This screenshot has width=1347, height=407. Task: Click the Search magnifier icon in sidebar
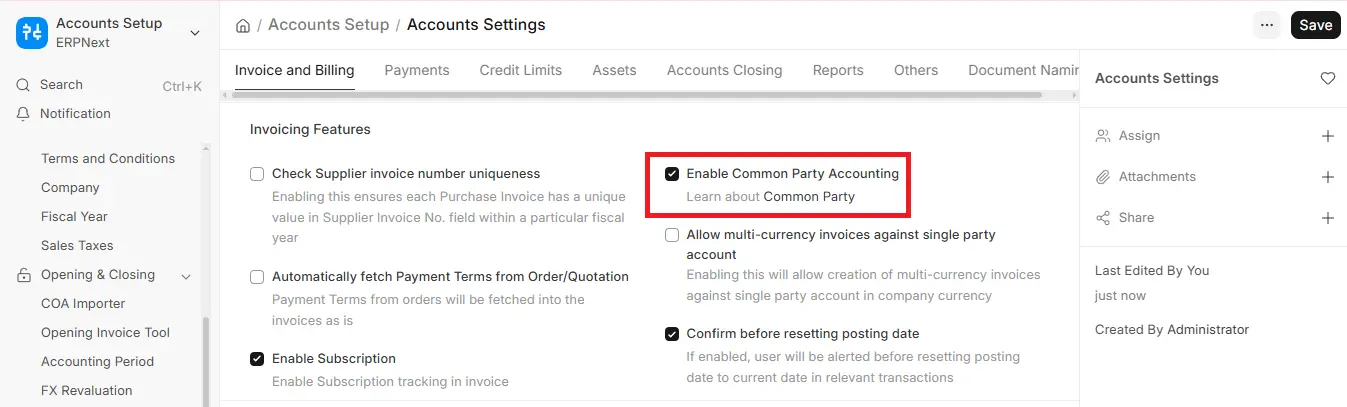[23, 85]
